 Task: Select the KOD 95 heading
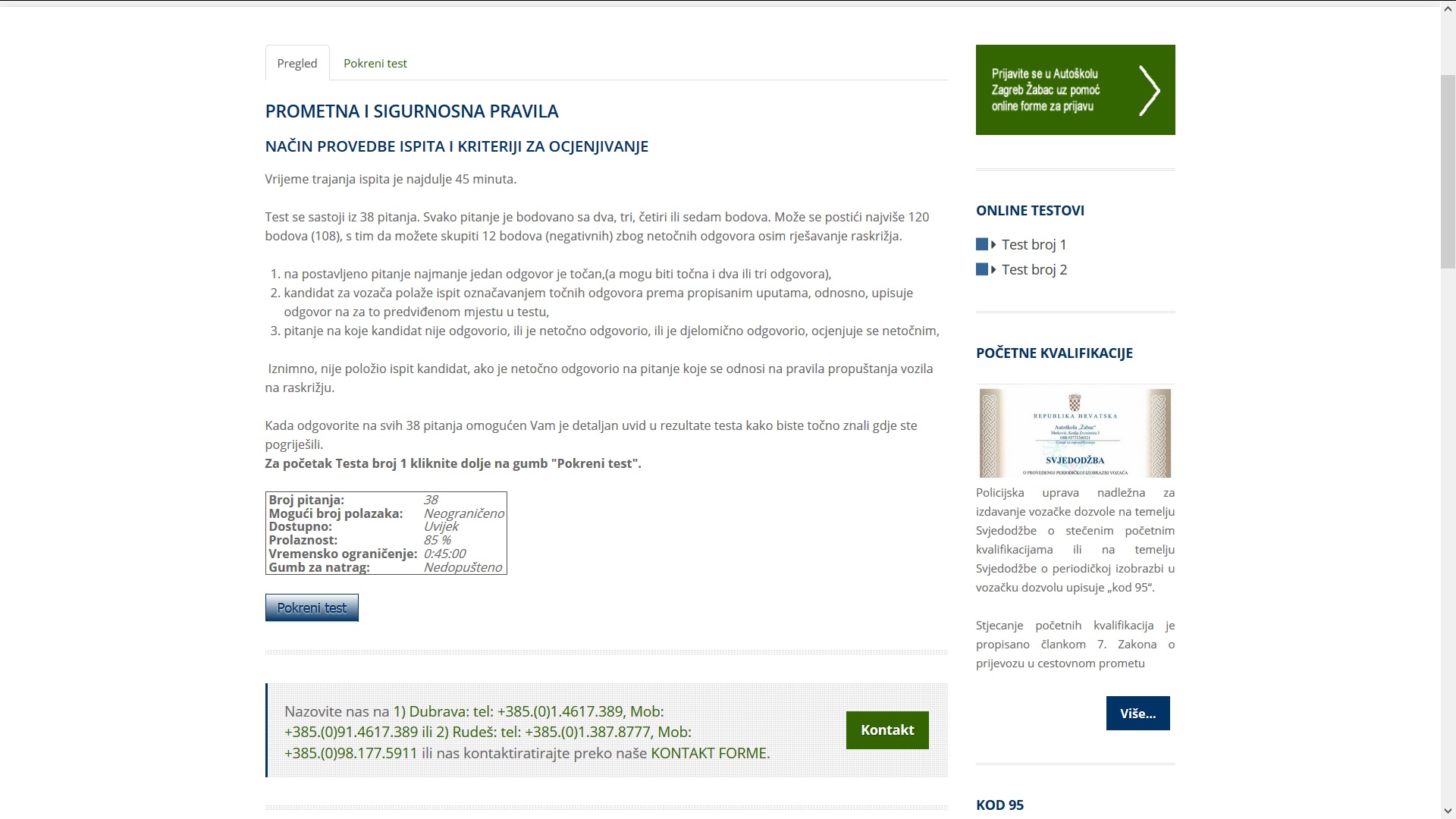point(999,805)
